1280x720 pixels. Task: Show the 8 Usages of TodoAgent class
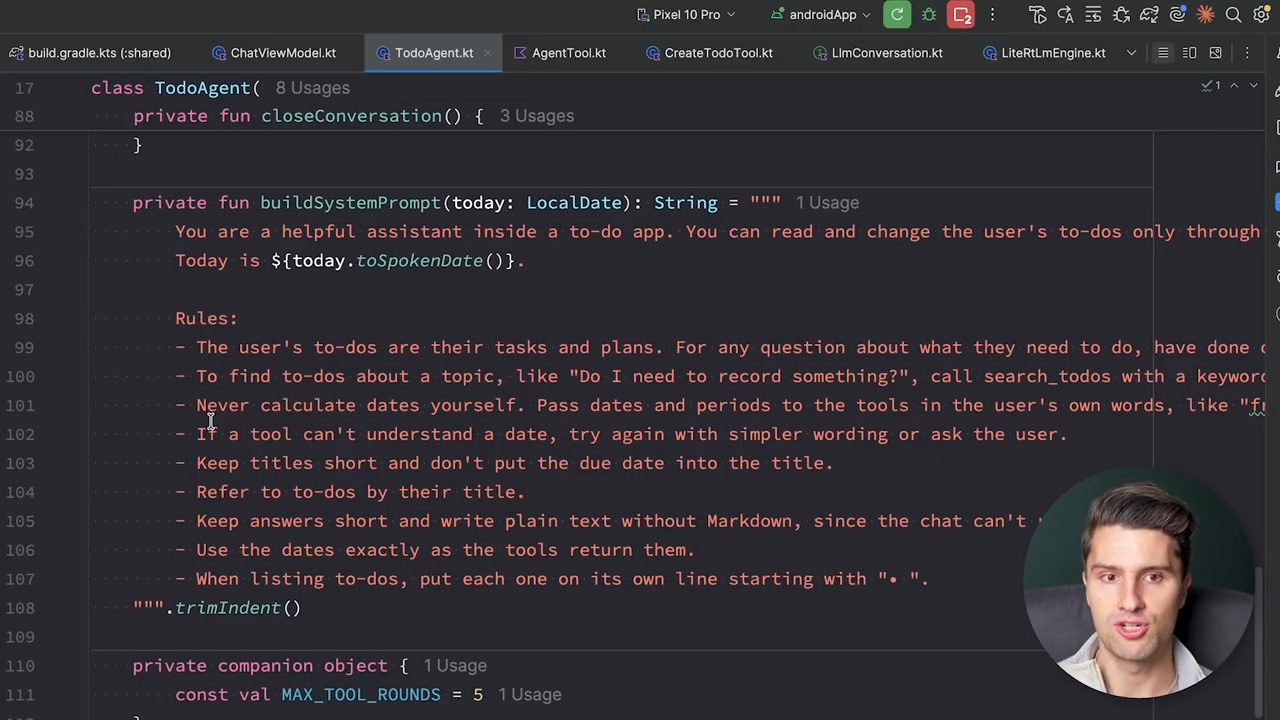click(x=312, y=88)
